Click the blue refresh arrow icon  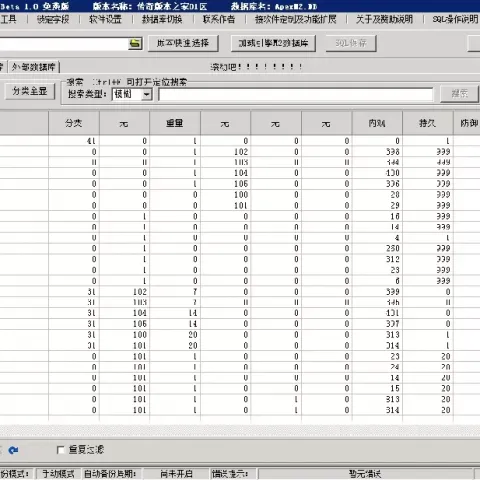(x=13, y=450)
